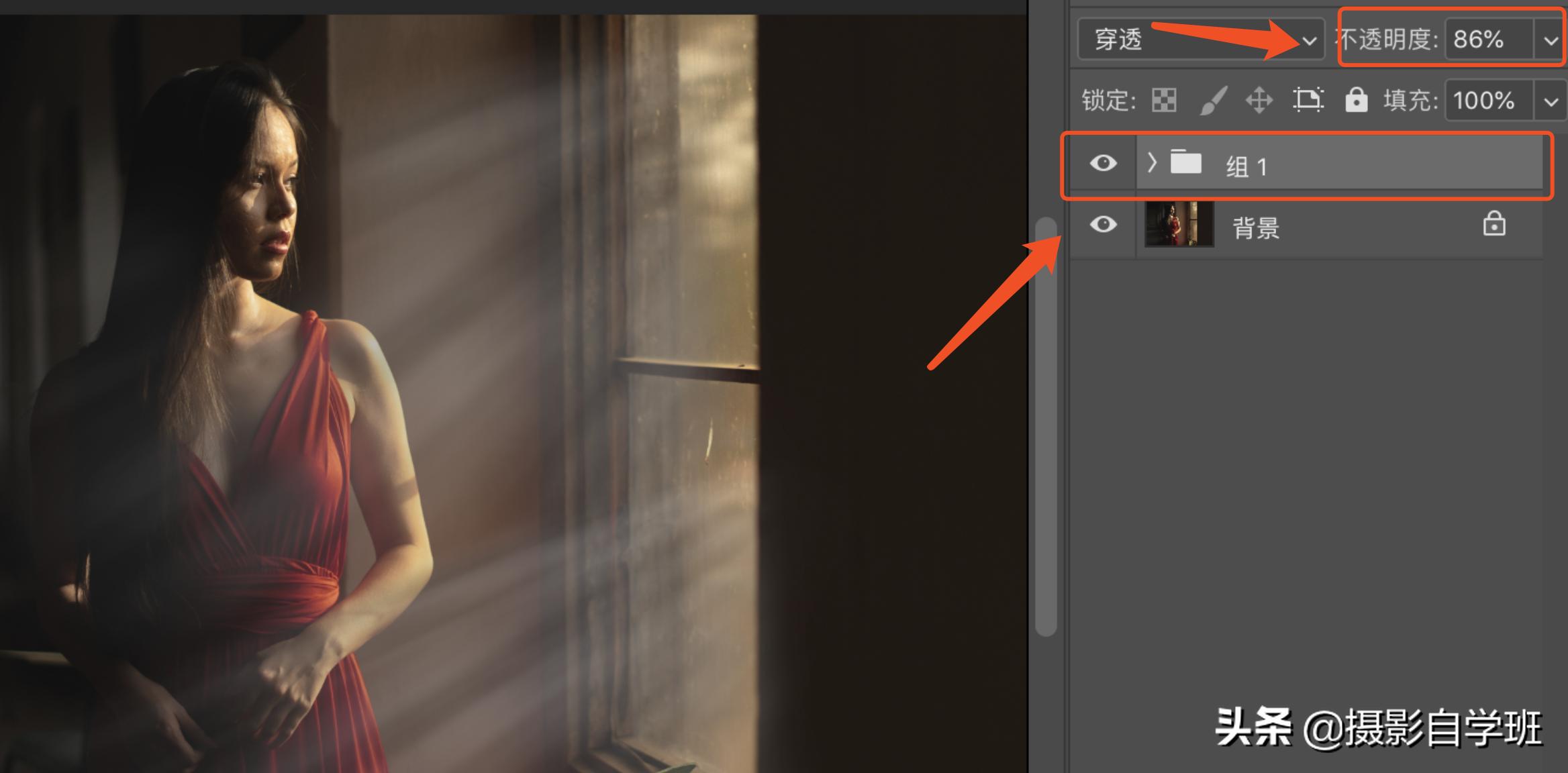Click the 填充 fill label
The height and width of the screenshot is (773, 1568).
(x=1411, y=101)
